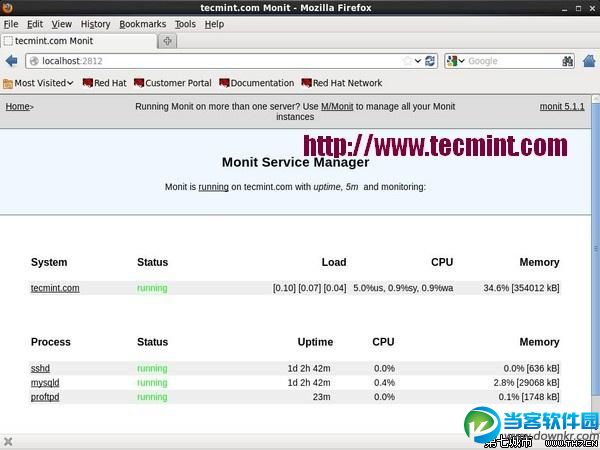The image size is (600, 450).
Task: Expand the URL history dropdown arrow
Action: point(418,61)
